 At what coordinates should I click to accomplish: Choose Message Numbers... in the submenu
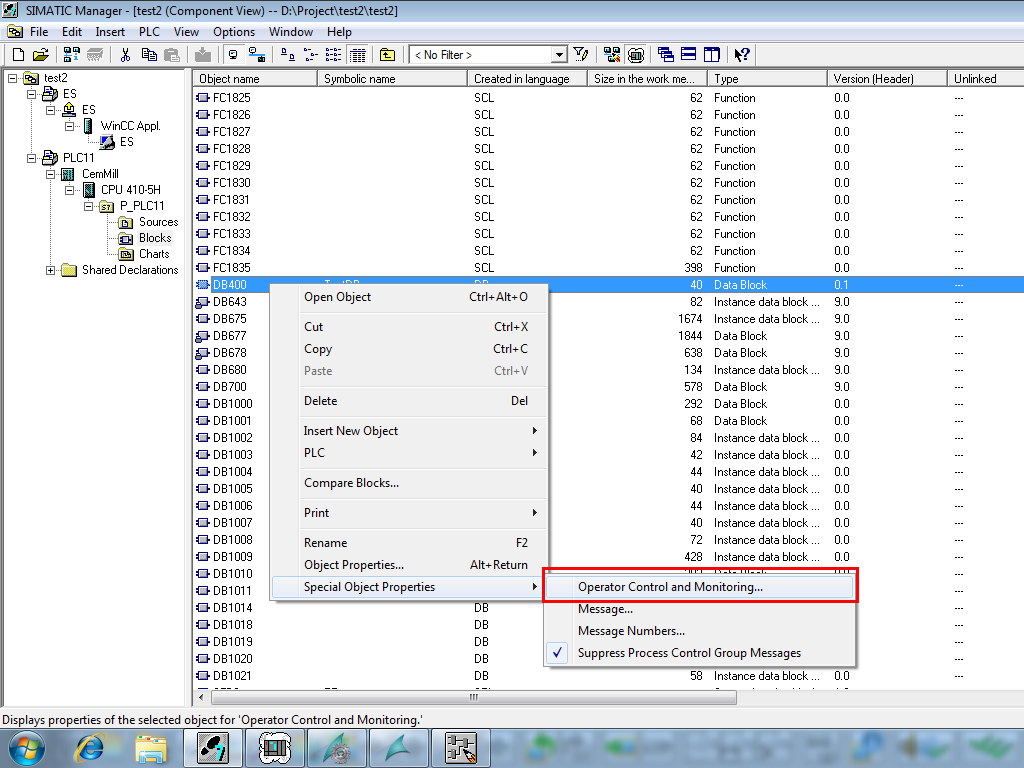699,631
